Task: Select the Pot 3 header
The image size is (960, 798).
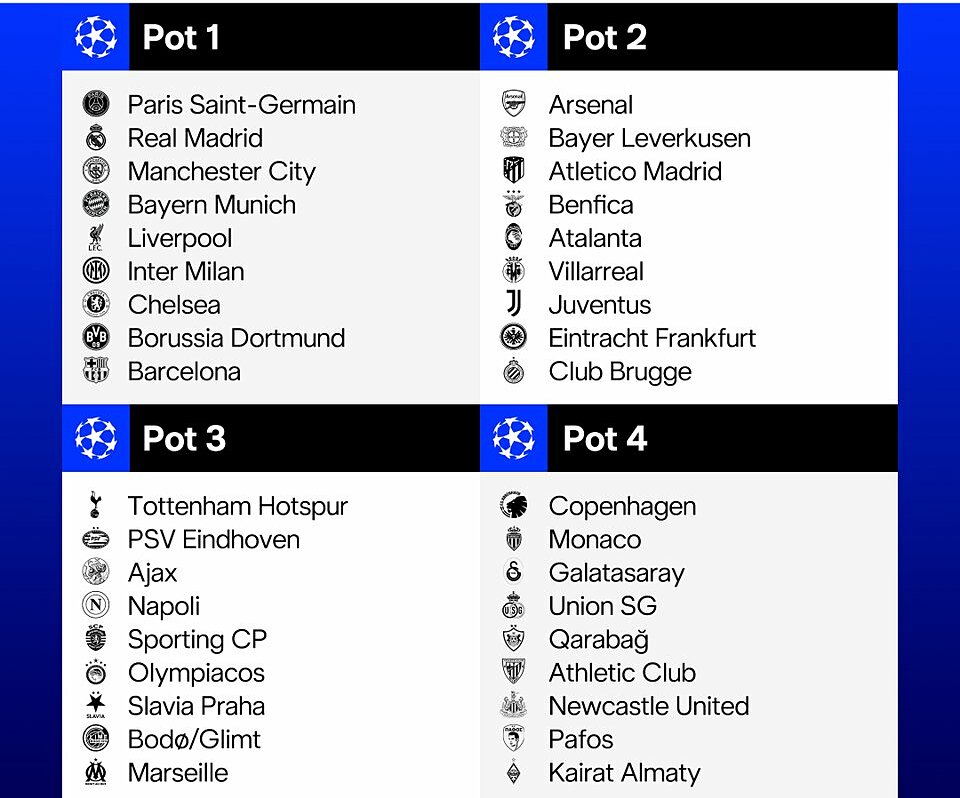Action: coord(184,438)
